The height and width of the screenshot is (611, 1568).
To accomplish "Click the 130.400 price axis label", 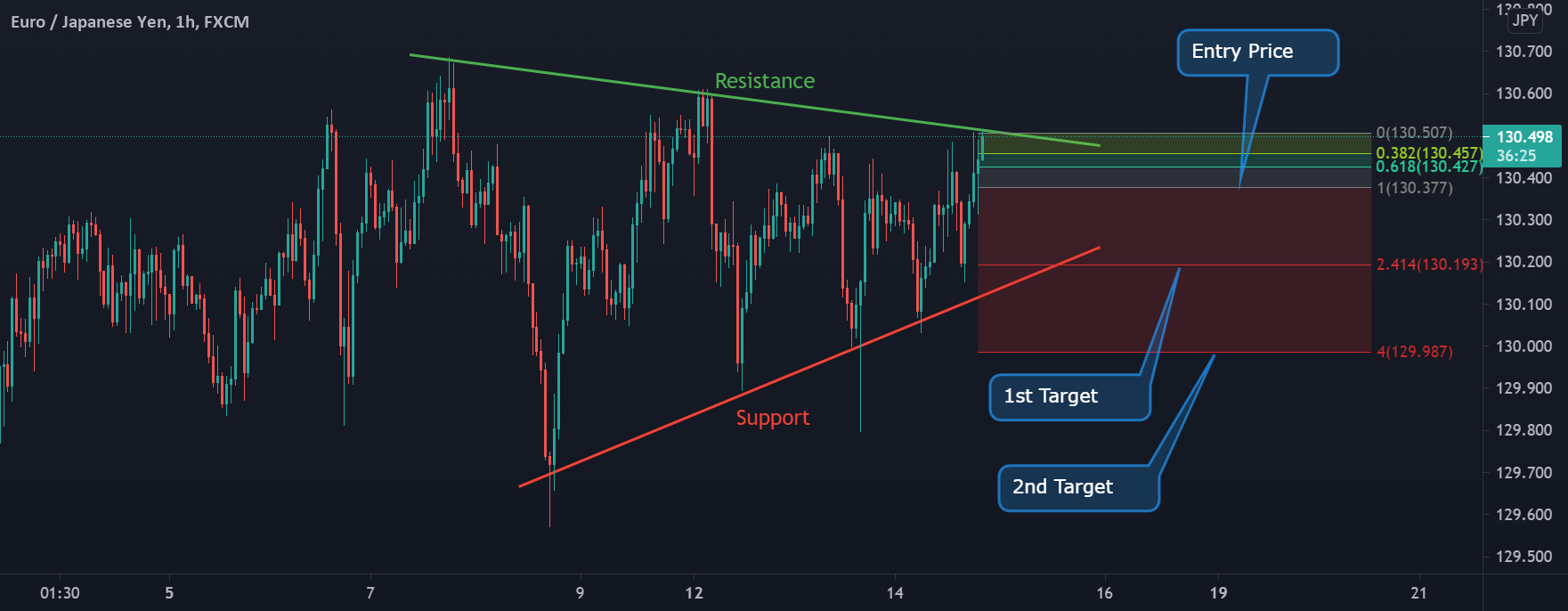I will (x=1524, y=178).
